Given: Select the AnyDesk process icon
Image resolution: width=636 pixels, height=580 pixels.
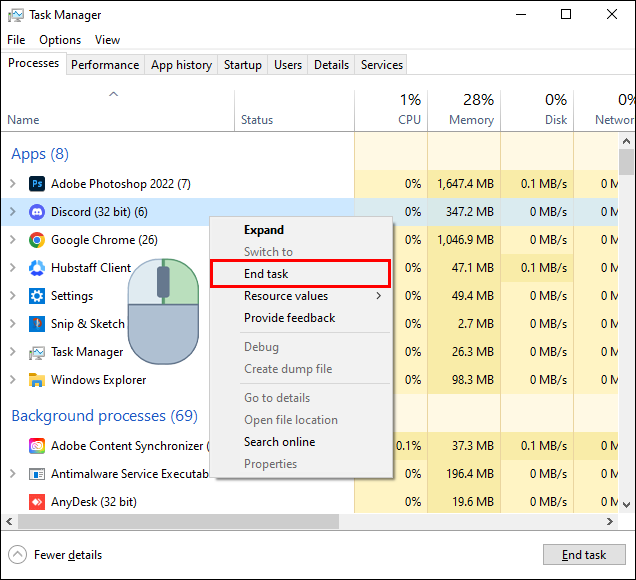Looking at the screenshot, I should pos(37,502).
